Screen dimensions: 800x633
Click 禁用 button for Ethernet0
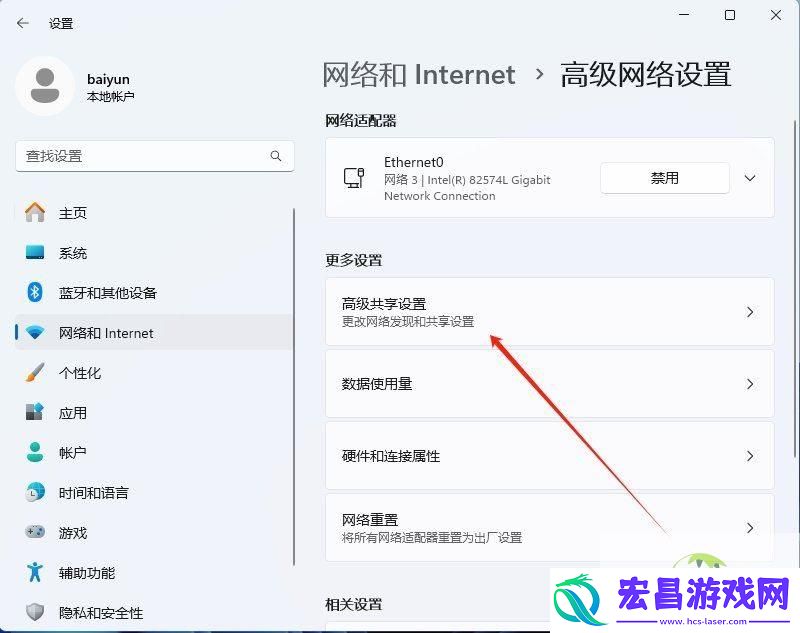pyautogui.click(x=664, y=178)
